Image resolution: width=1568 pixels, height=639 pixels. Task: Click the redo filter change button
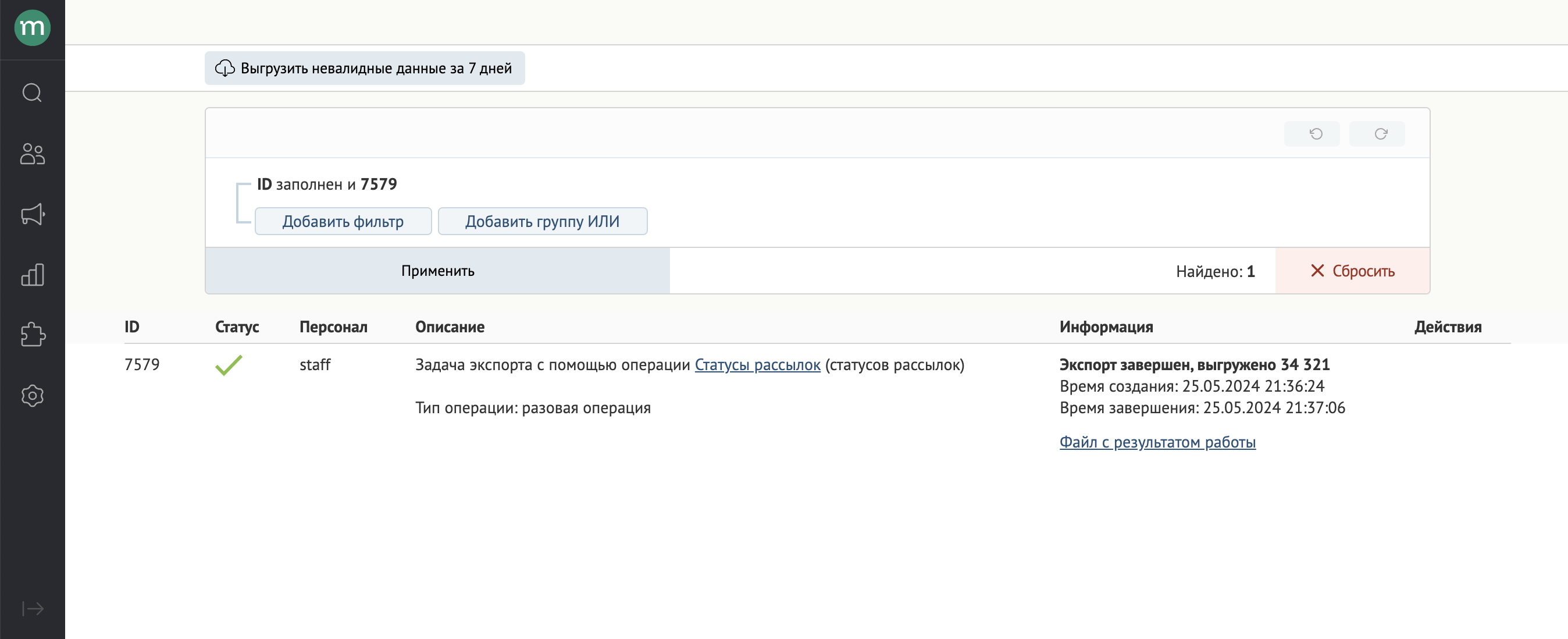pyautogui.click(x=1377, y=133)
